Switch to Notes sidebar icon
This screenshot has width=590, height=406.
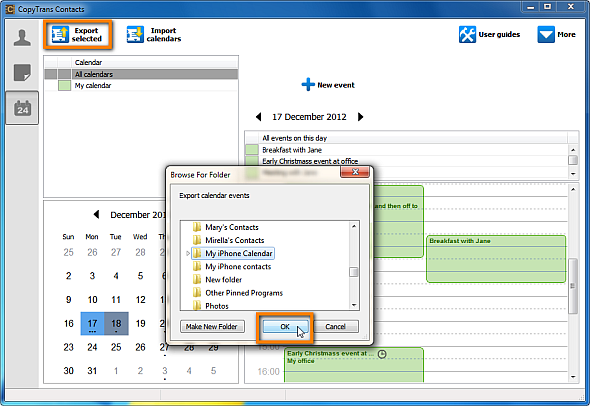pyautogui.click(x=22, y=73)
